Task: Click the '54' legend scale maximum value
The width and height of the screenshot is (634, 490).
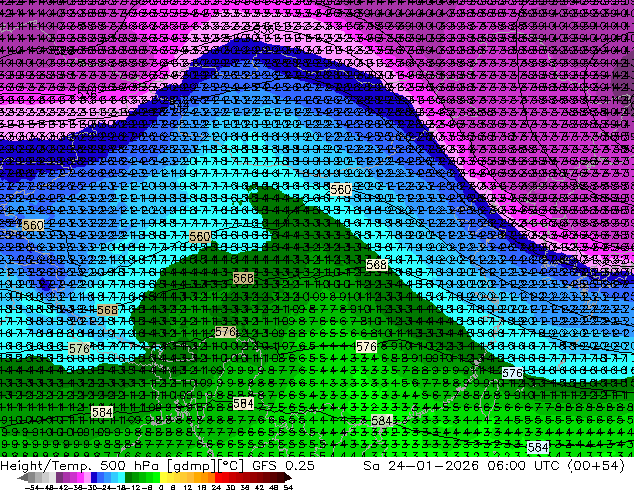Action: click(288, 487)
